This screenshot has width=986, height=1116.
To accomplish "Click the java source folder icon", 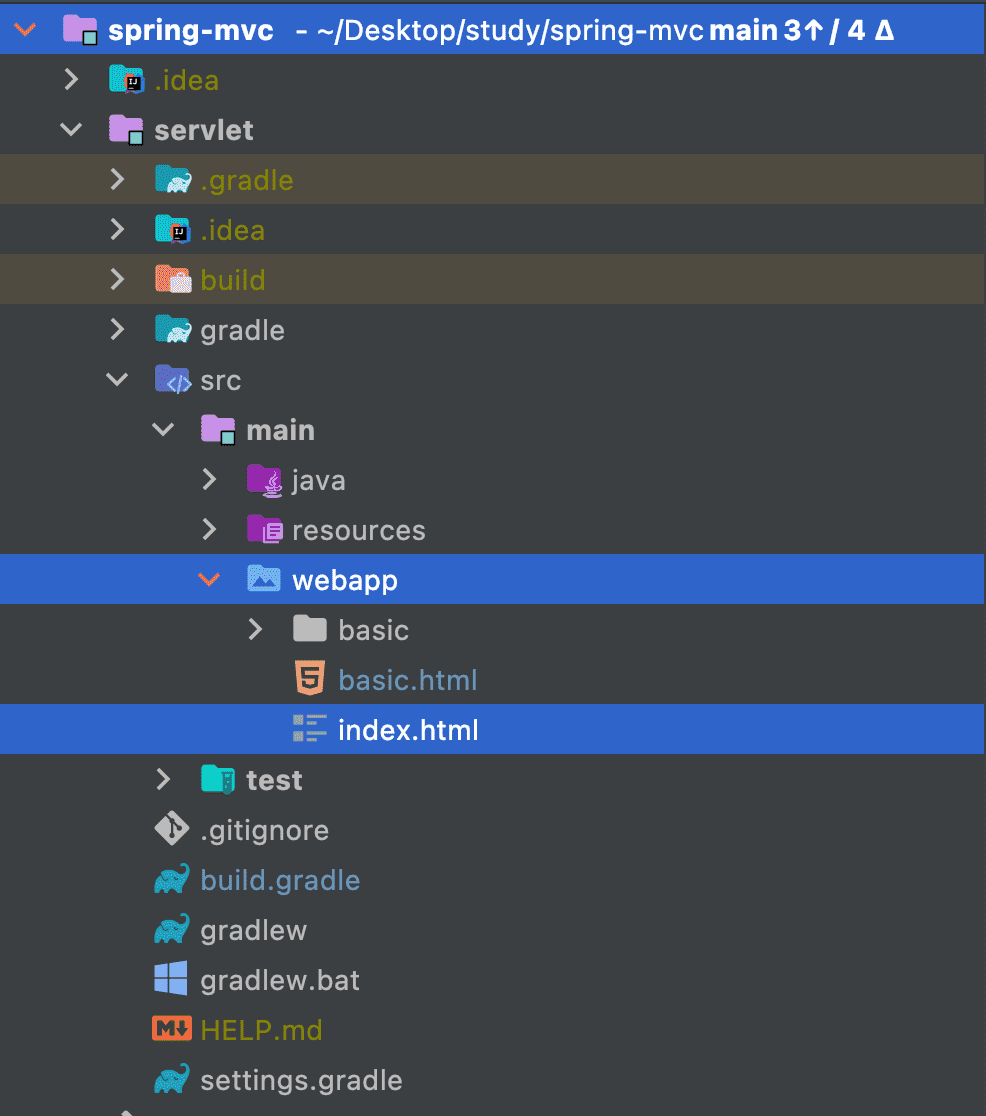I will point(264,480).
